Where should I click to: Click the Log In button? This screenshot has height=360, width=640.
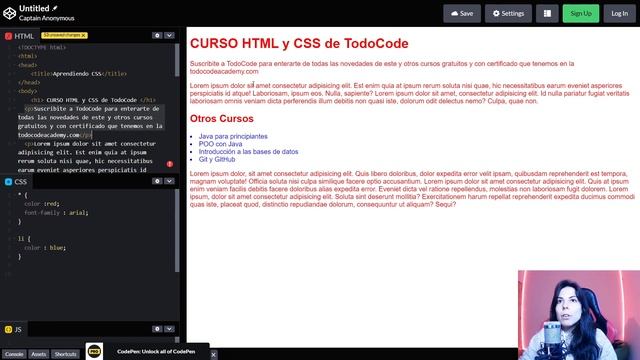pyautogui.click(x=619, y=13)
